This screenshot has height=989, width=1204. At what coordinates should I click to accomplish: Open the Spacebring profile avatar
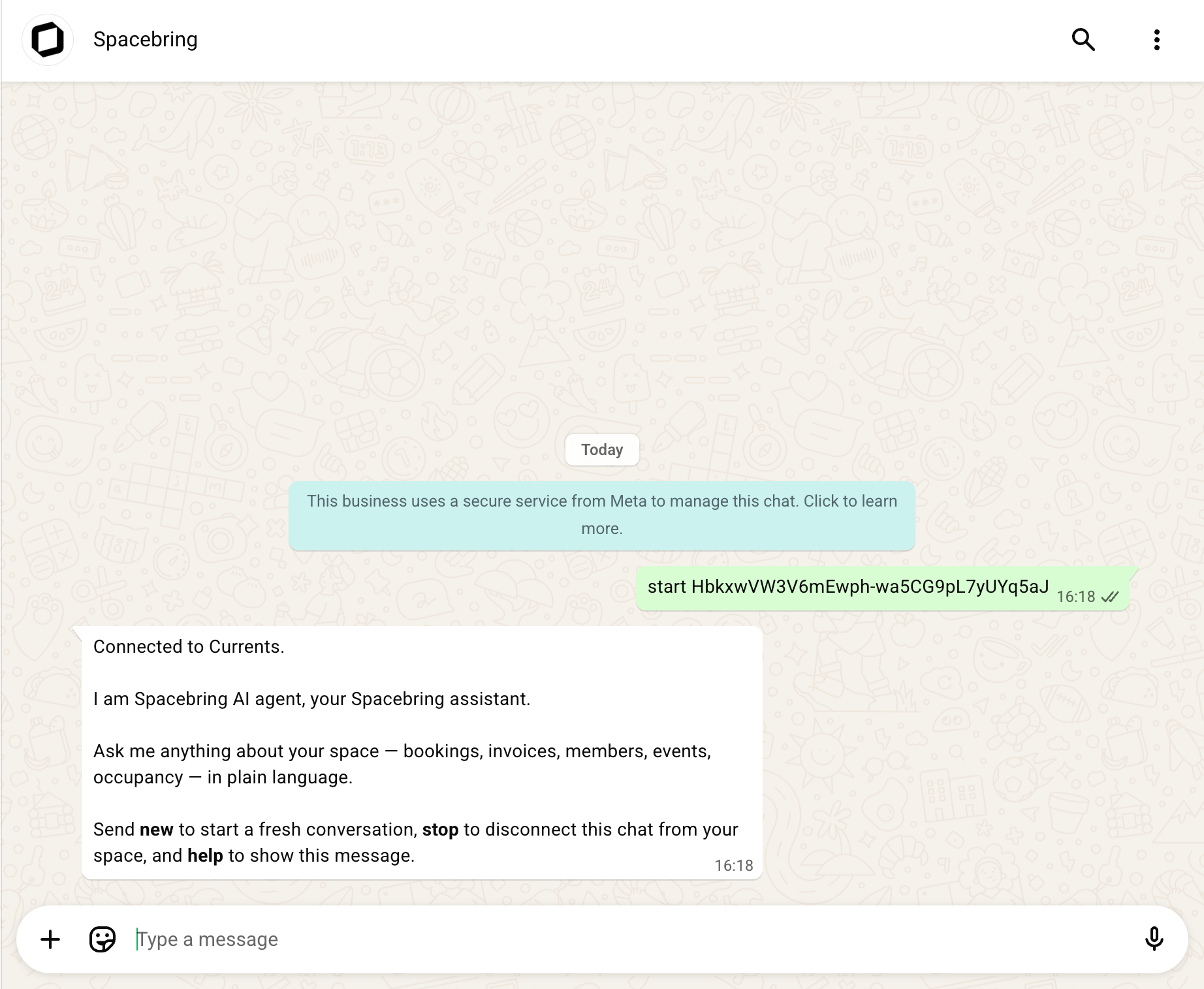48,40
